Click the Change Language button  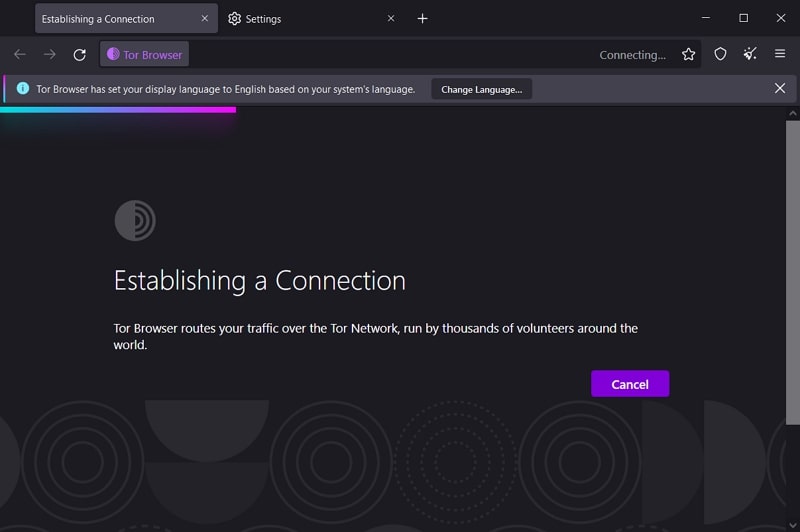click(x=481, y=89)
